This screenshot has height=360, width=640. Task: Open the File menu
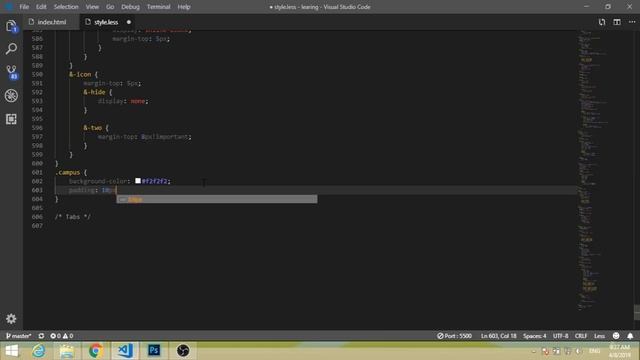[x=24, y=7]
